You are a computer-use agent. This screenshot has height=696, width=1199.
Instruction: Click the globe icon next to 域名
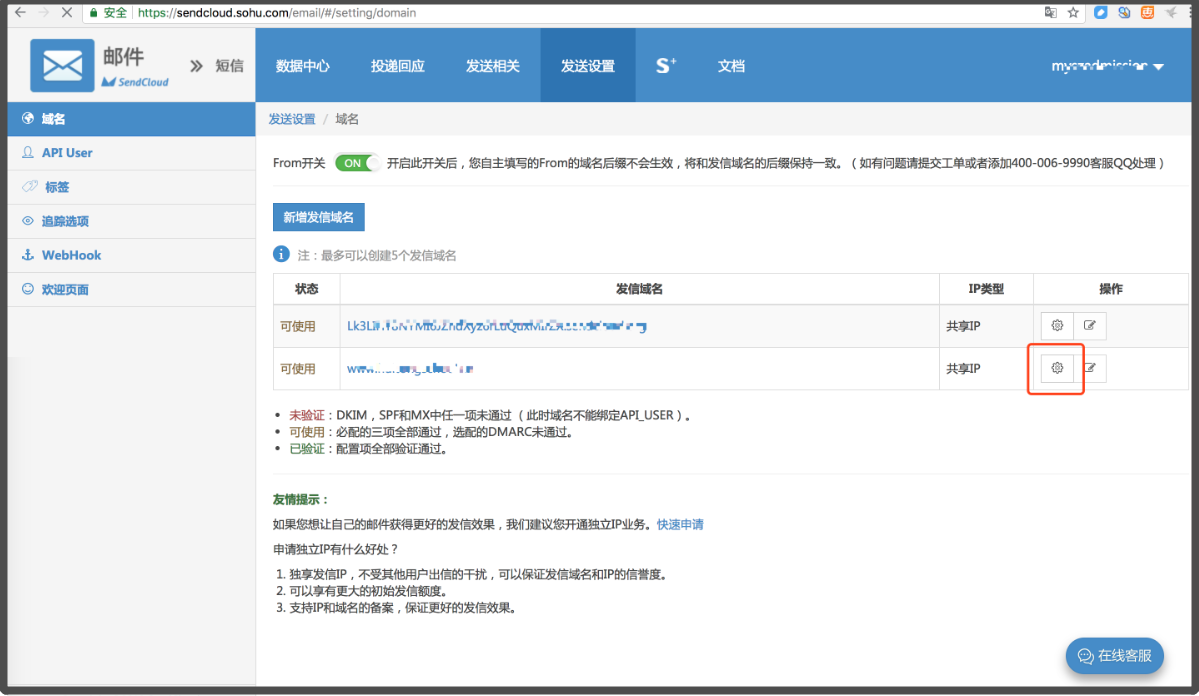tap(28, 119)
